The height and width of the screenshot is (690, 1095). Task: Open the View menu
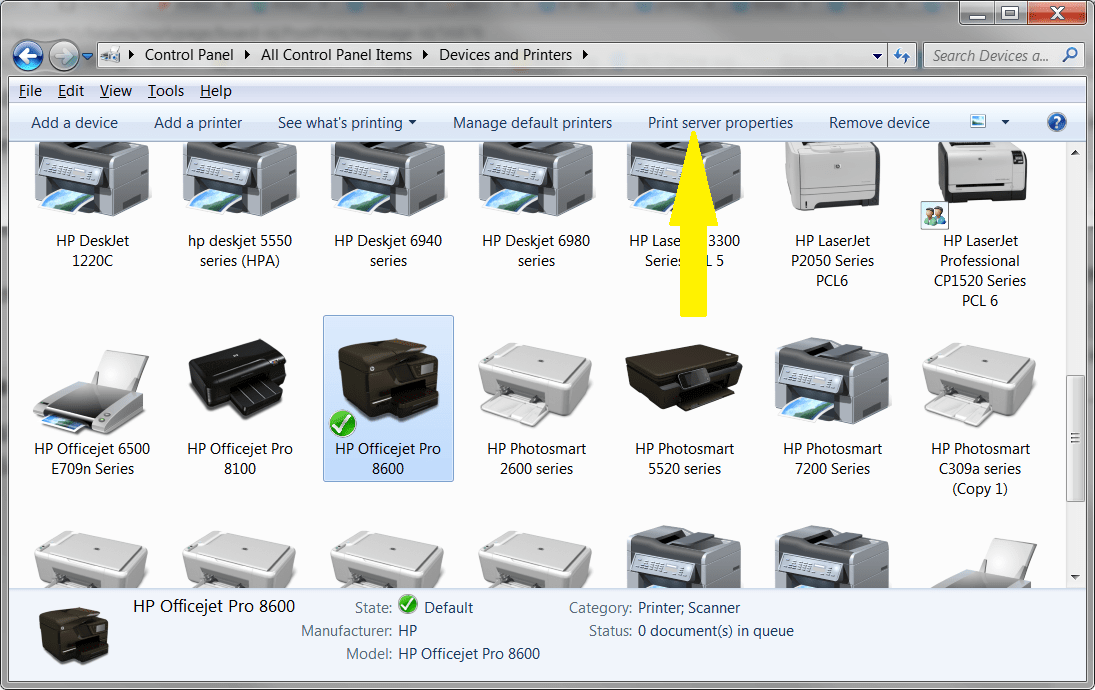(115, 91)
